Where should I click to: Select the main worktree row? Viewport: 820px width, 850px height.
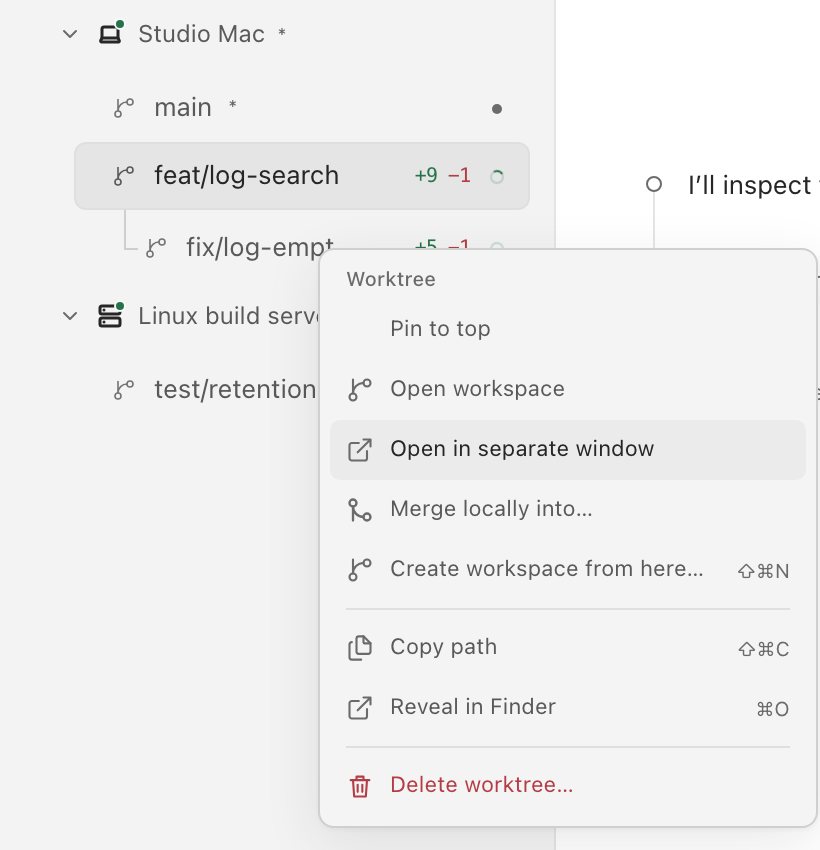point(302,108)
